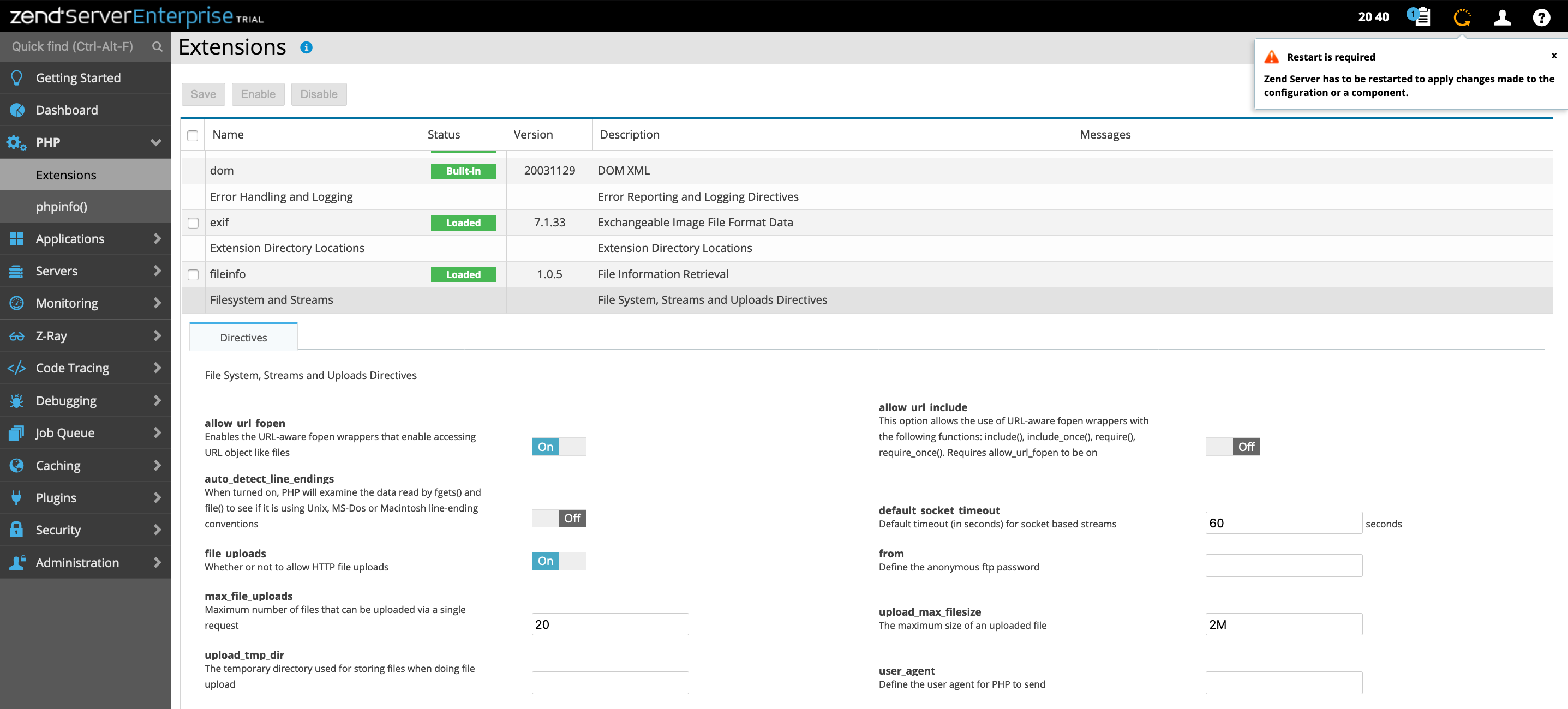The width and height of the screenshot is (1568, 709).
Task: Click the Extensions info icon
Action: click(x=306, y=47)
